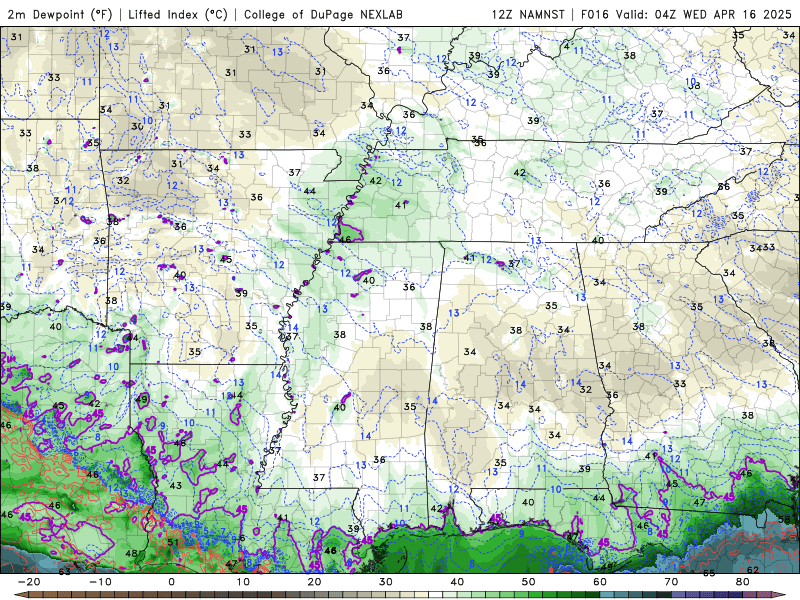The image size is (800, 600).
Task: Click the 50 label on color scale
Action: 529,582
